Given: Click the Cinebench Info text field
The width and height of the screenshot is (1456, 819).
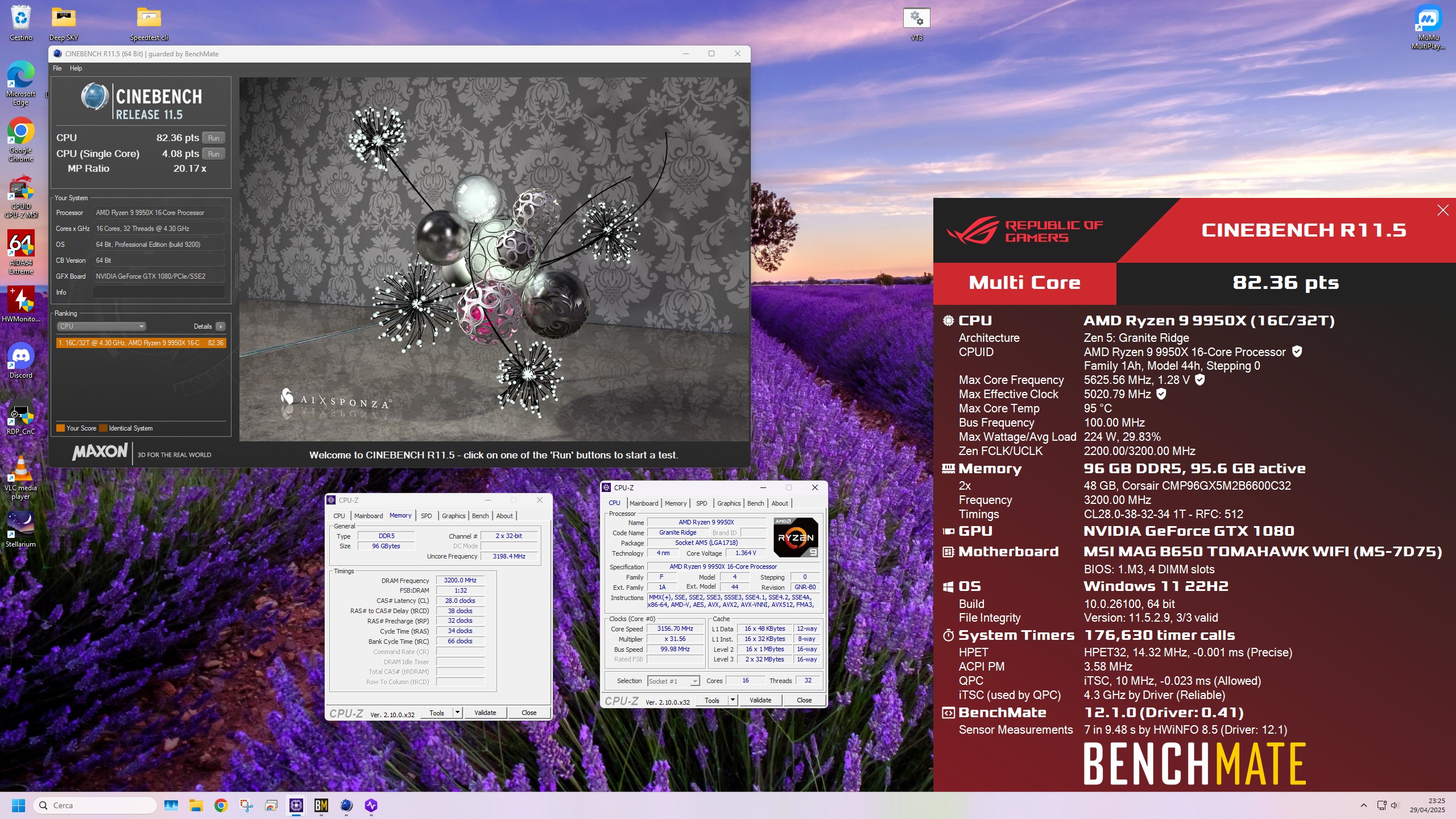Looking at the screenshot, I should (x=159, y=292).
